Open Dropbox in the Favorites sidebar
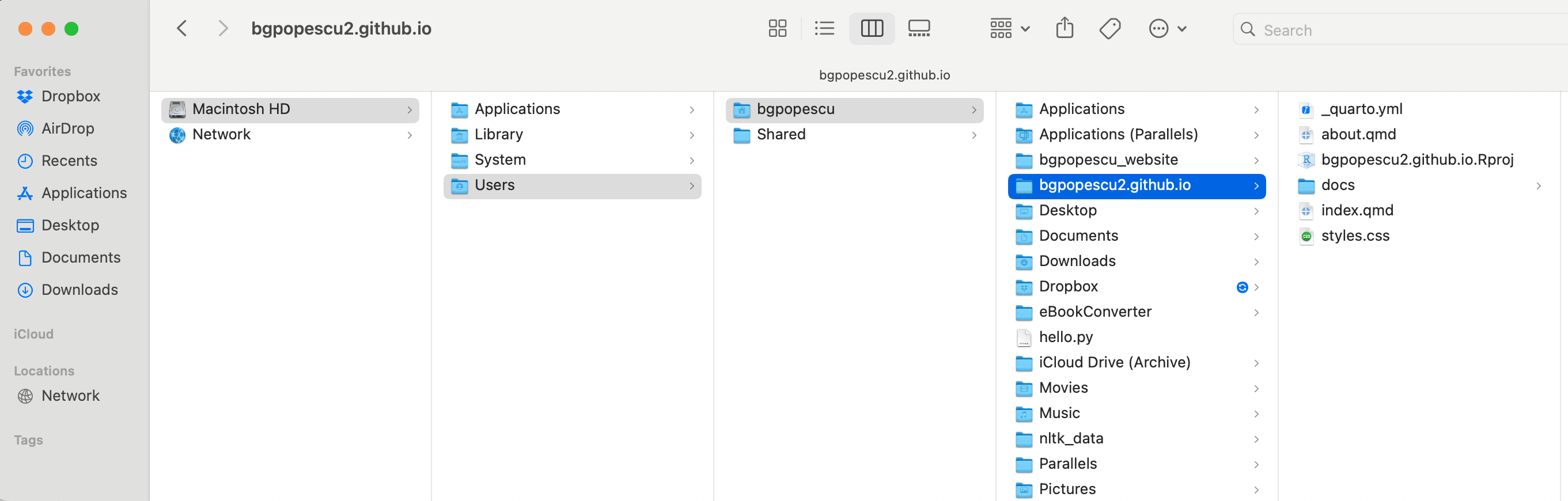 tap(71, 96)
